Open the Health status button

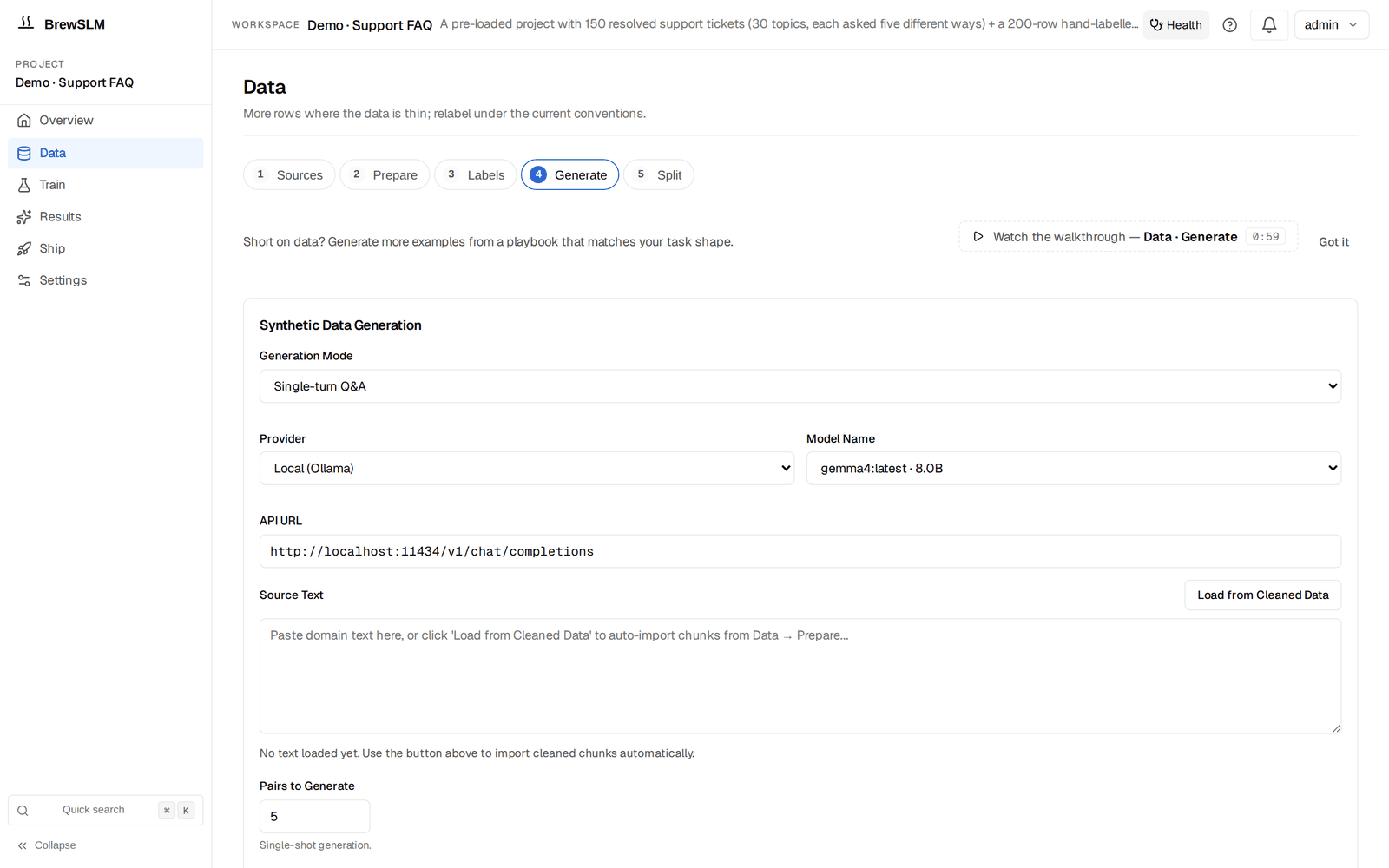coord(1175,25)
